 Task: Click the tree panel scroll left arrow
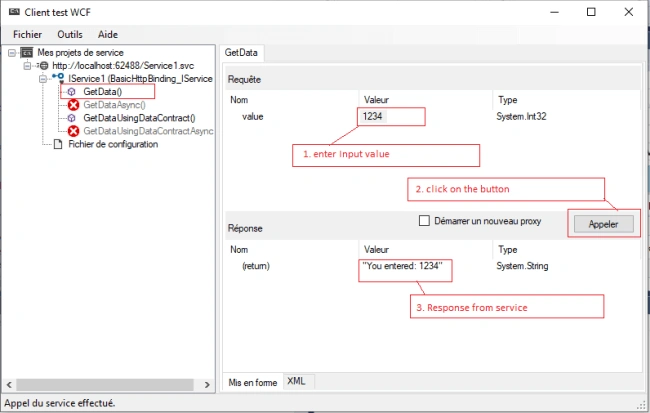point(9,385)
